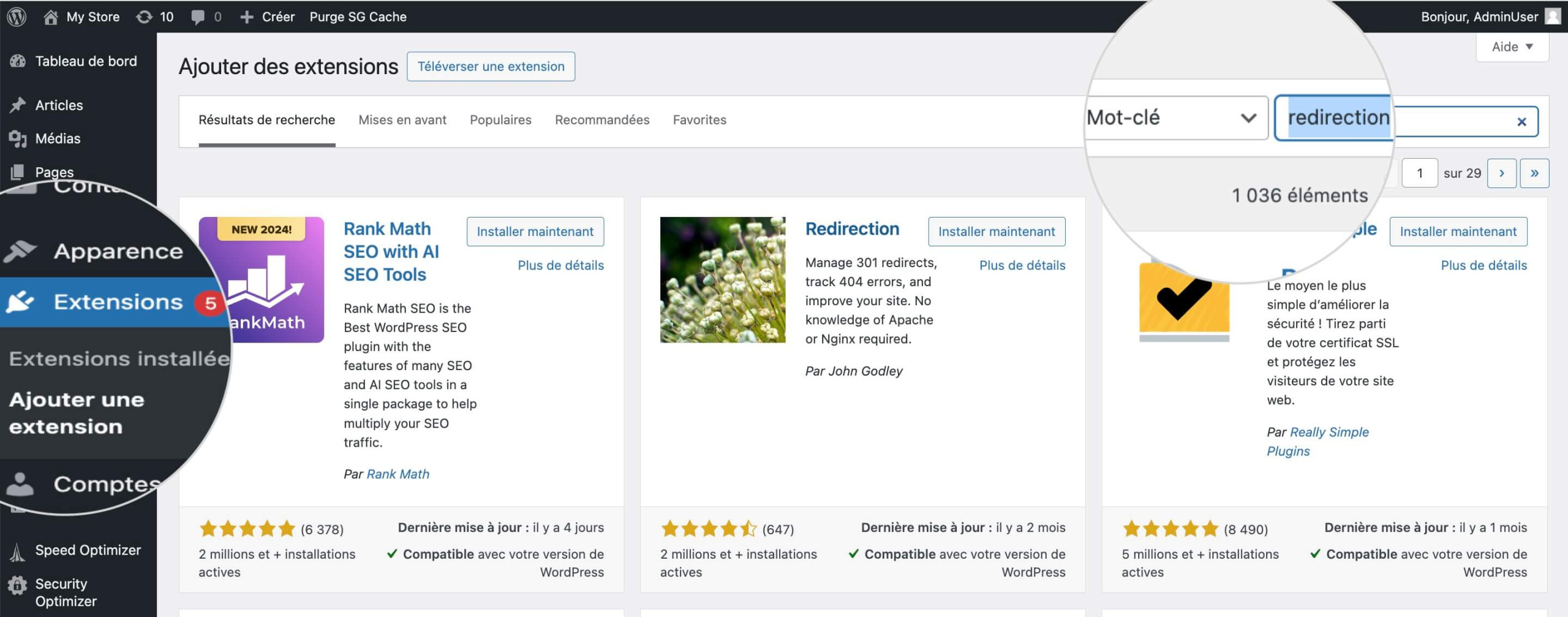Open the Rank Math plugin thumbnail
The height and width of the screenshot is (617, 1568).
(x=262, y=279)
